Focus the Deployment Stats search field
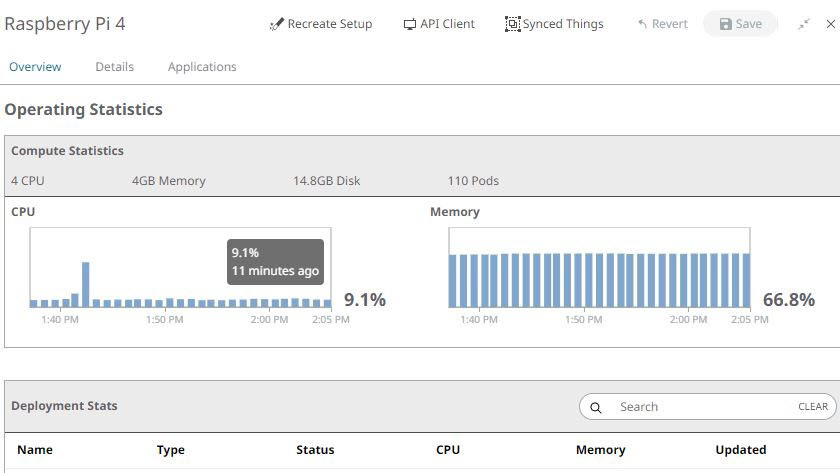 point(700,407)
